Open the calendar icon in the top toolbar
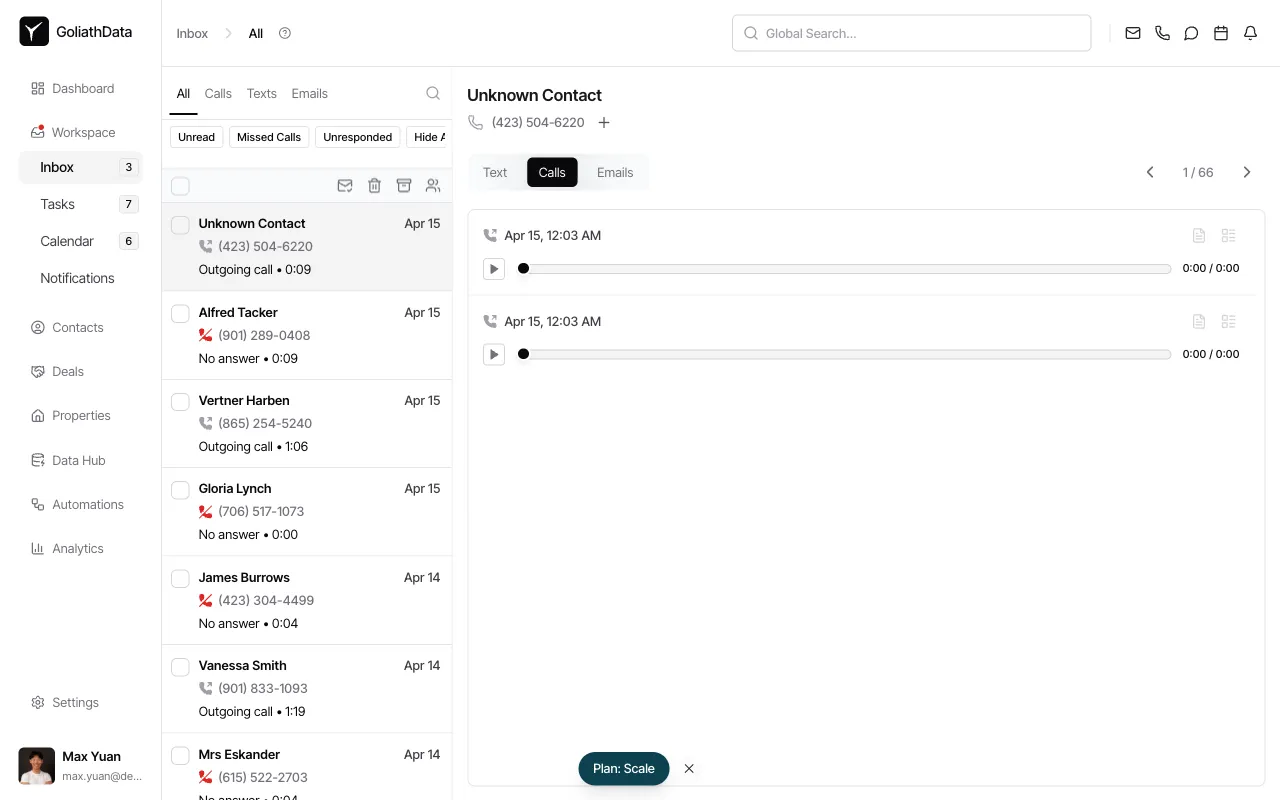Image resolution: width=1280 pixels, height=800 pixels. [1220, 33]
